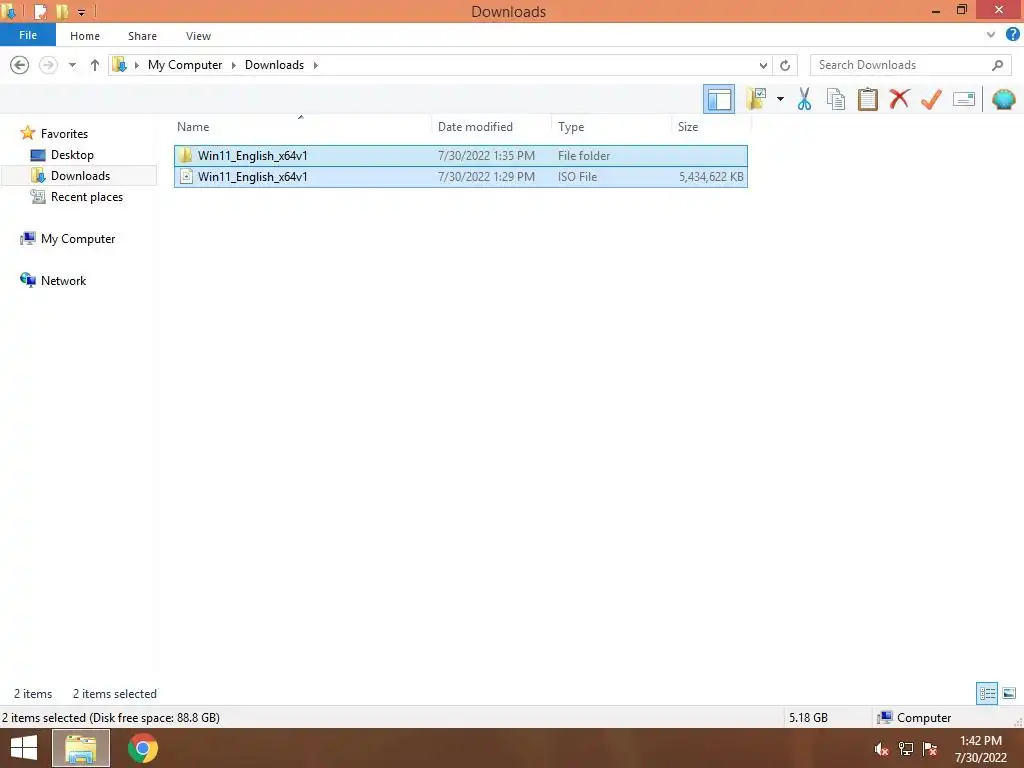Select Favorites in navigation pane
This screenshot has width=1024, height=768.
click(64, 133)
